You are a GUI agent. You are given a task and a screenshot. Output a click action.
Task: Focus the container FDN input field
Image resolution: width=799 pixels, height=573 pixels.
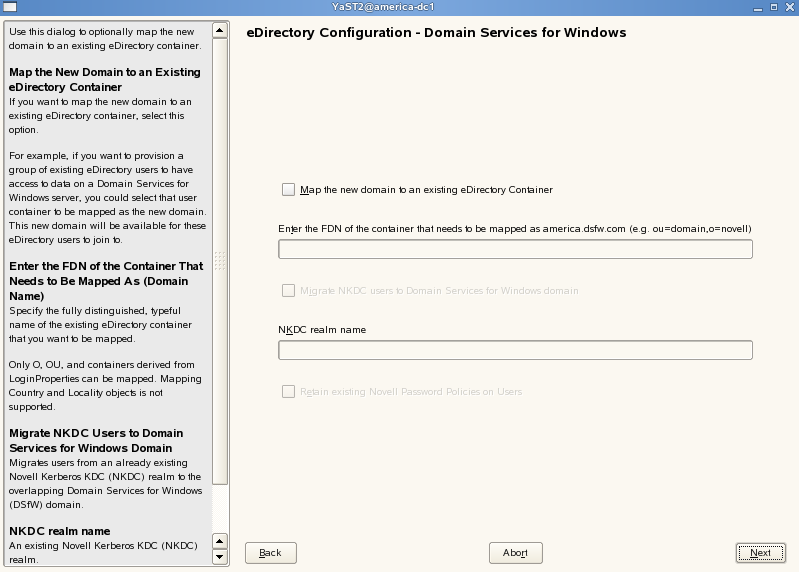pyautogui.click(x=515, y=249)
